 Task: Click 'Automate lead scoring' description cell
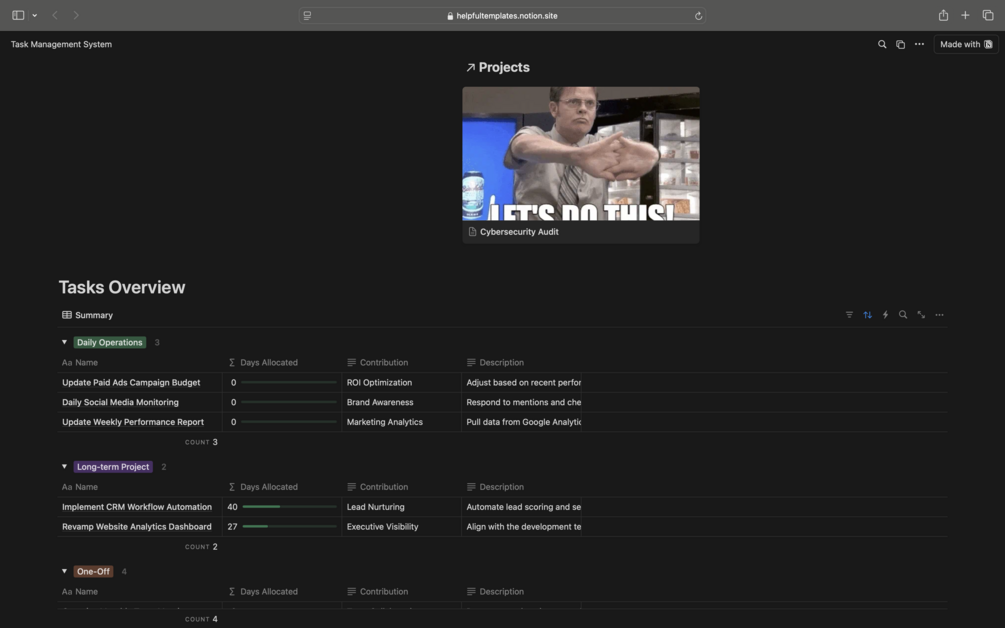pyautogui.click(x=522, y=507)
